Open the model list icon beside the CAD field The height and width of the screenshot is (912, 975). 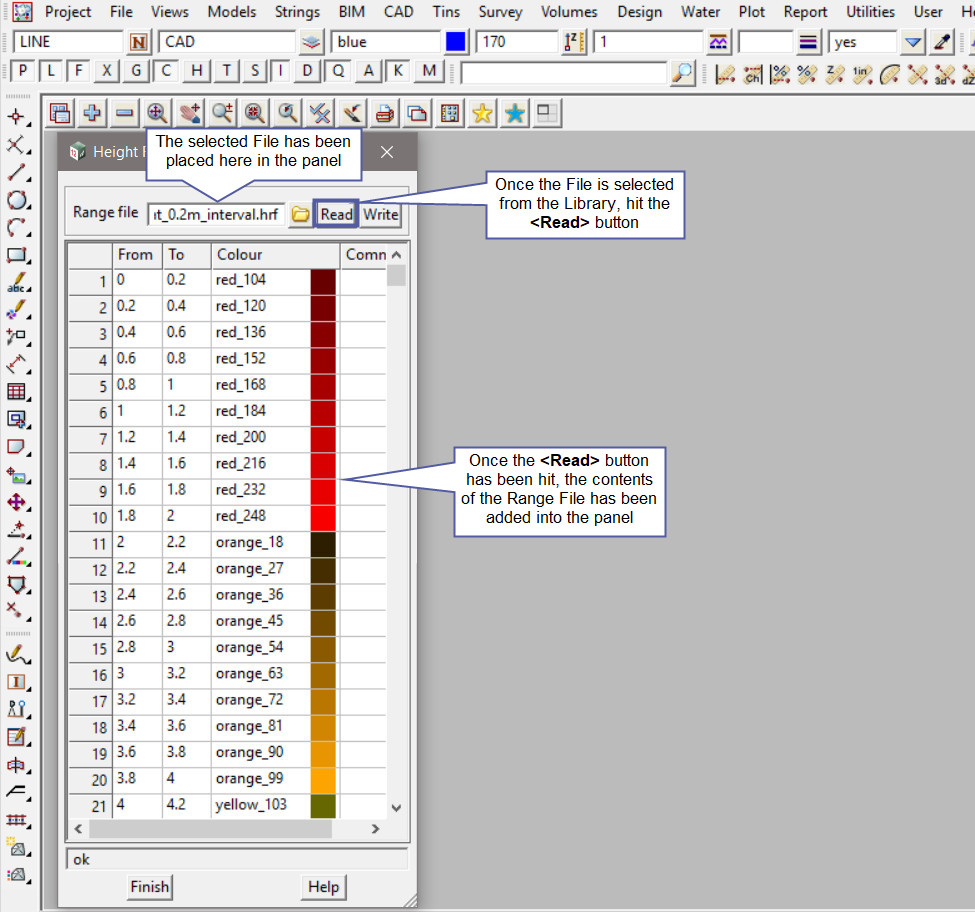(313, 43)
